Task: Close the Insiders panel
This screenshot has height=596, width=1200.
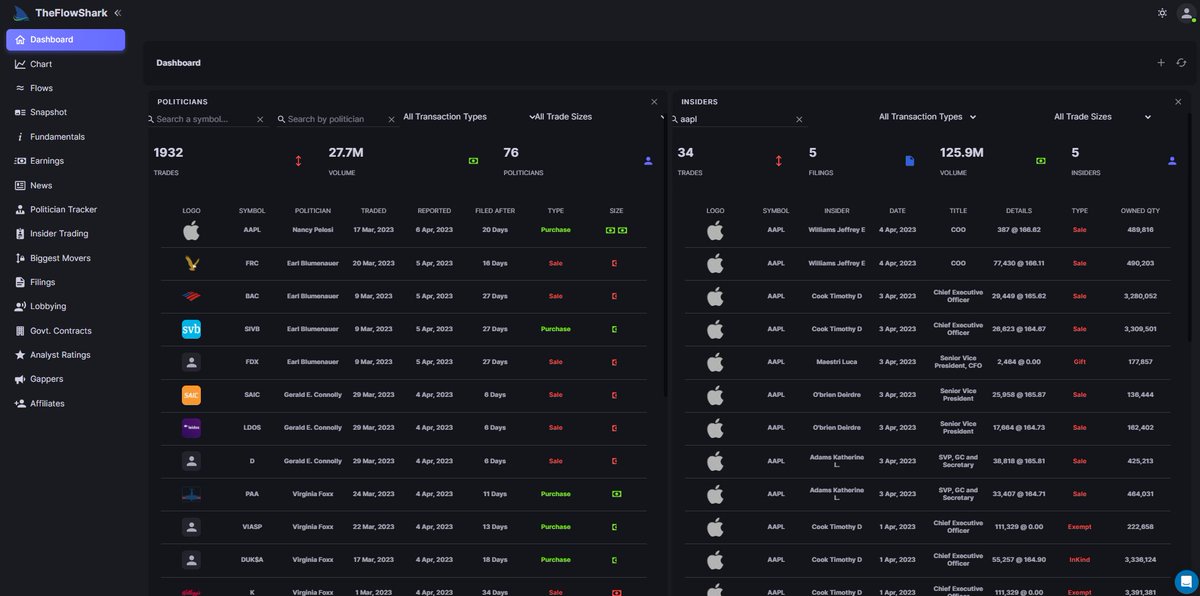Action: point(1178,102)
